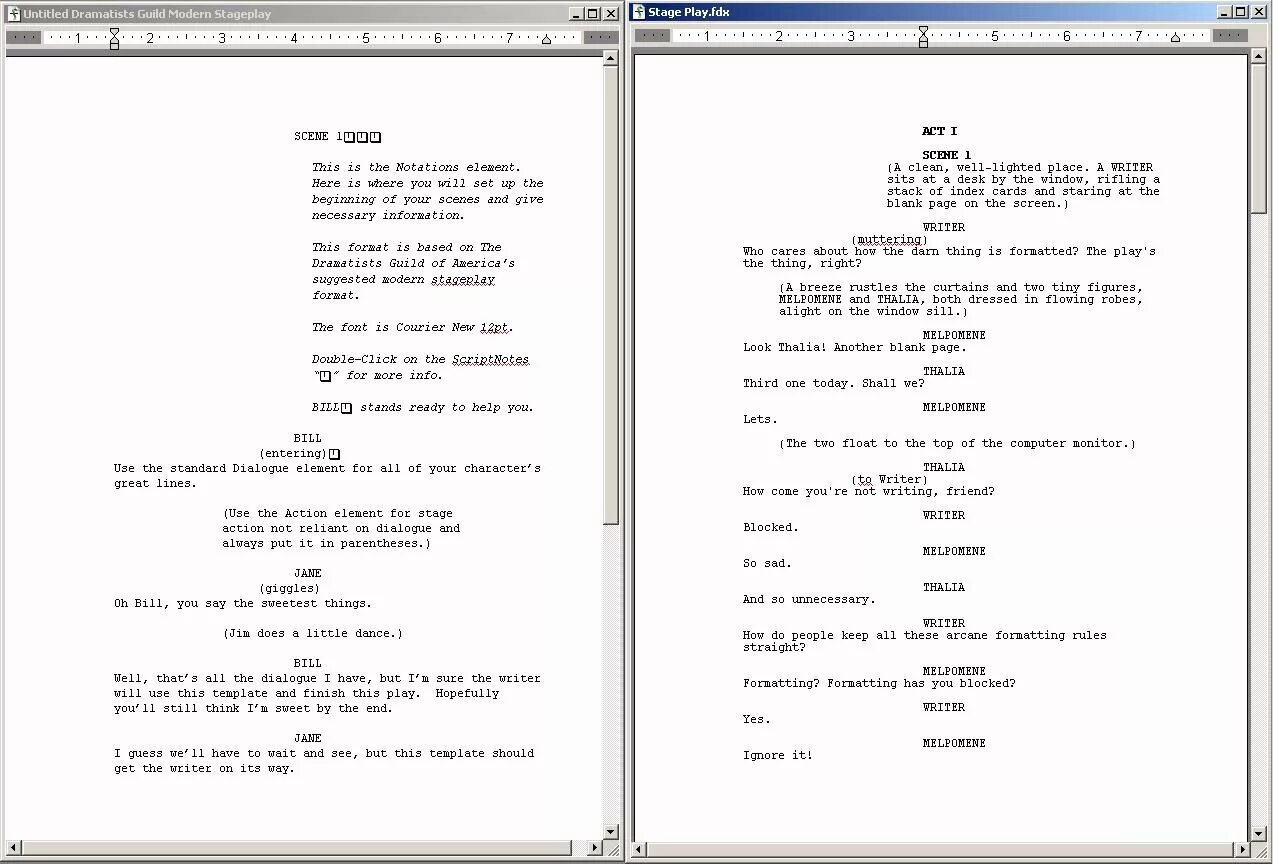Click the dialogue line 'Ignore it!'
This screenshot has width=1273, height=864.
point(778,756)
